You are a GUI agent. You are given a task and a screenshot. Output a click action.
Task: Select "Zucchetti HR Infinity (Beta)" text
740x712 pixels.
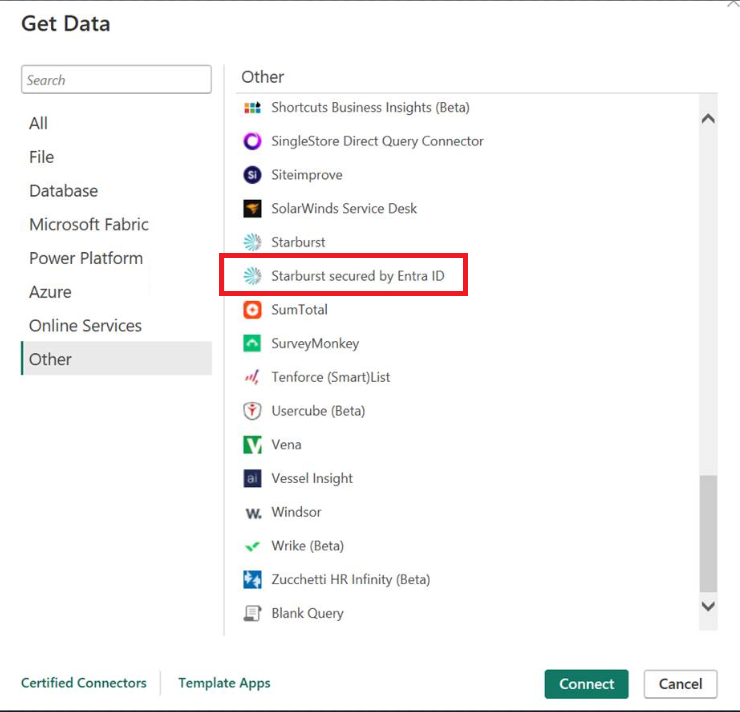click(351, 579)
